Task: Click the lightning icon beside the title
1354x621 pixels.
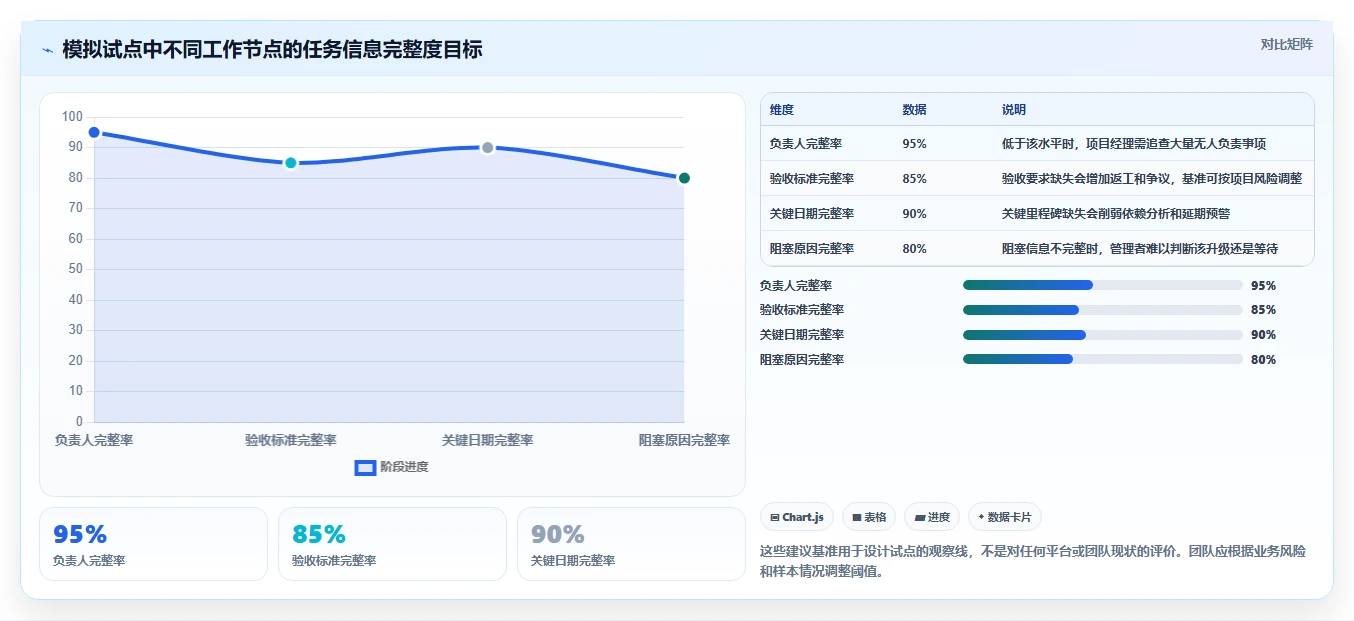Action: (x=47, y=50)
